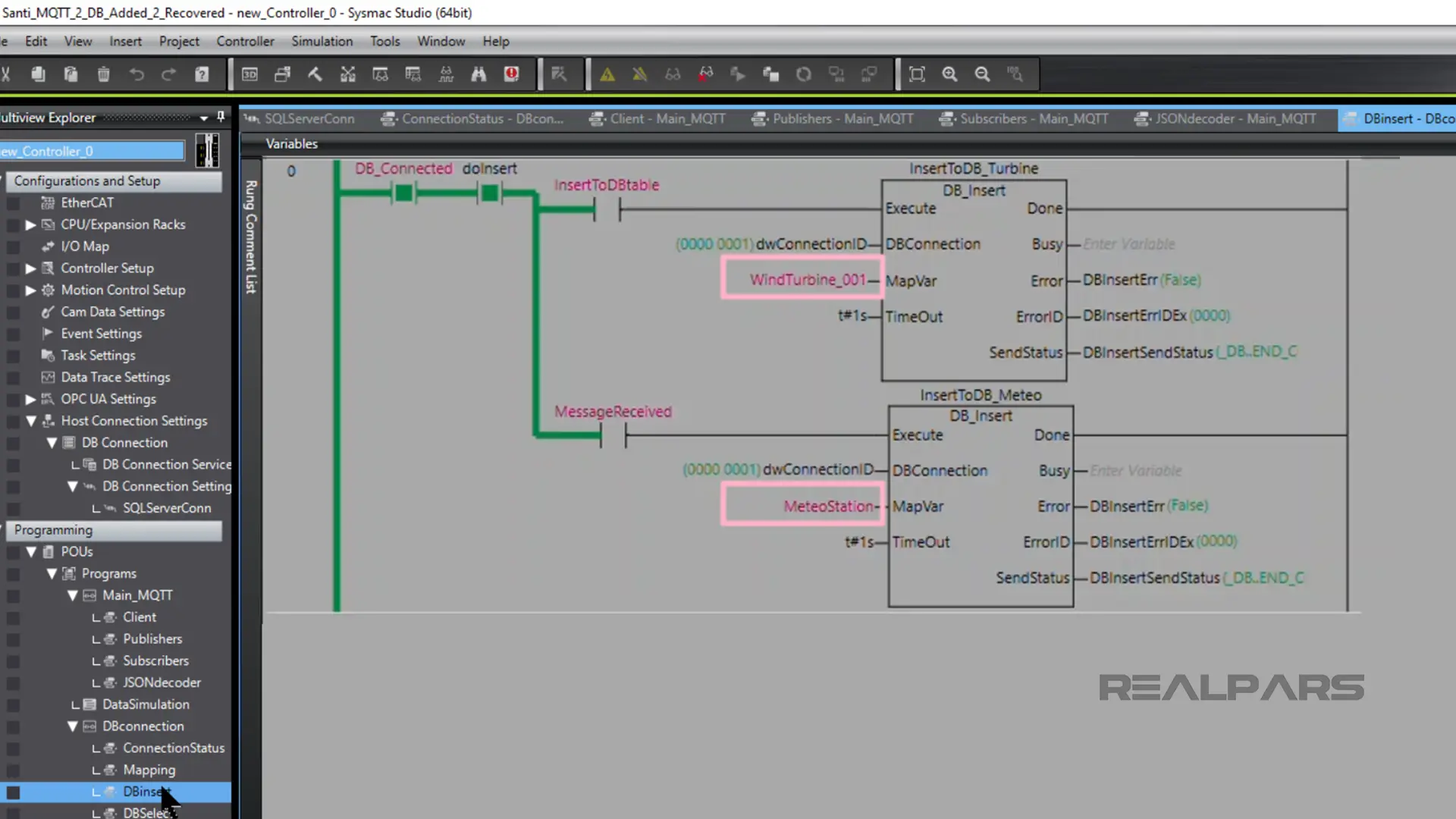The image size is (1456, 819).
Task: Expand the CPU/Expansion Racks node
Action: pyautogui.click(x=30, y=225)
